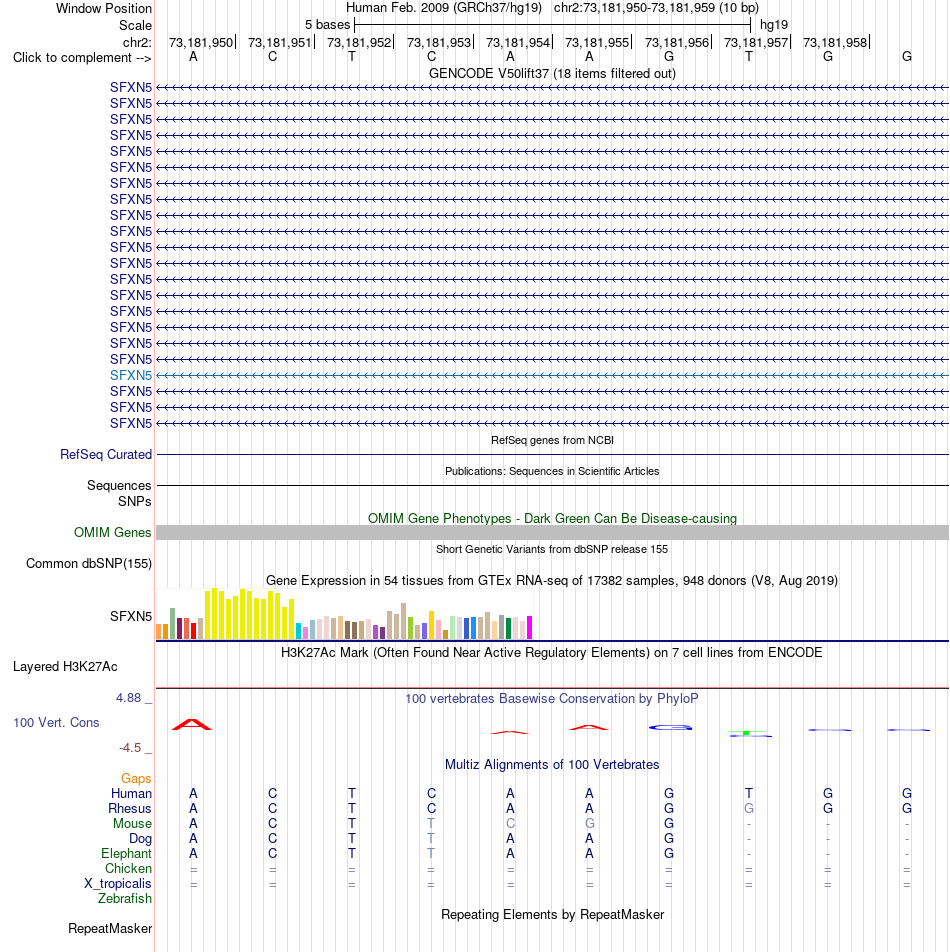
Task: Click the -4.5 PhyloP lower limit value
Action: (130, 748)
